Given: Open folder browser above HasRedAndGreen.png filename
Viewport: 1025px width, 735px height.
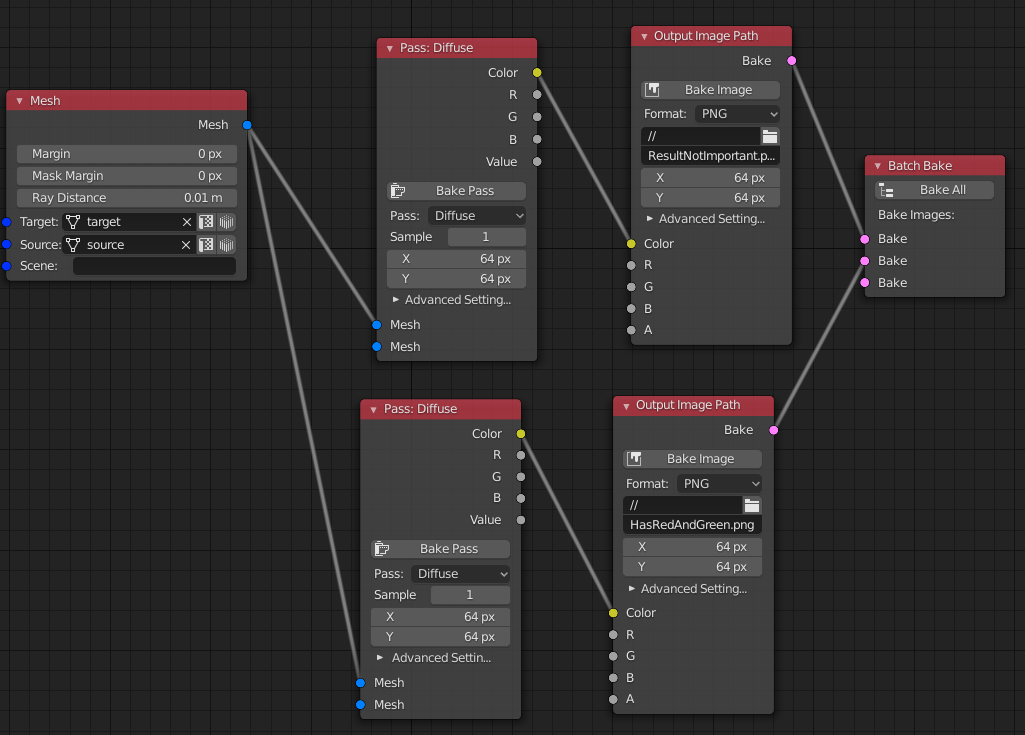Looking at the screenshot, I should (x=752, y=505).
